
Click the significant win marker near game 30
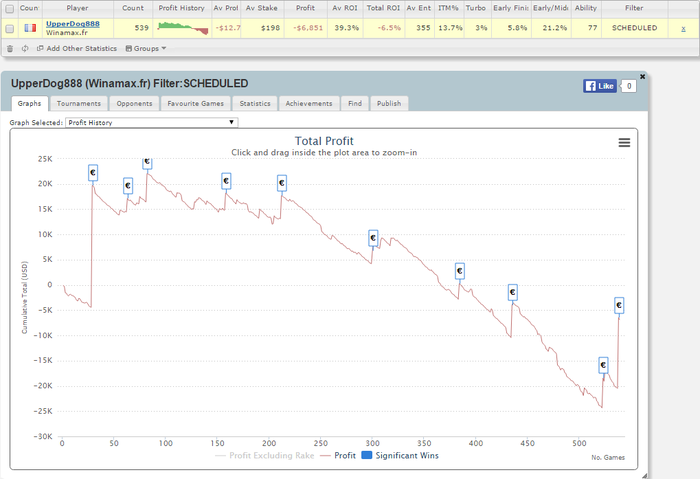93,173
